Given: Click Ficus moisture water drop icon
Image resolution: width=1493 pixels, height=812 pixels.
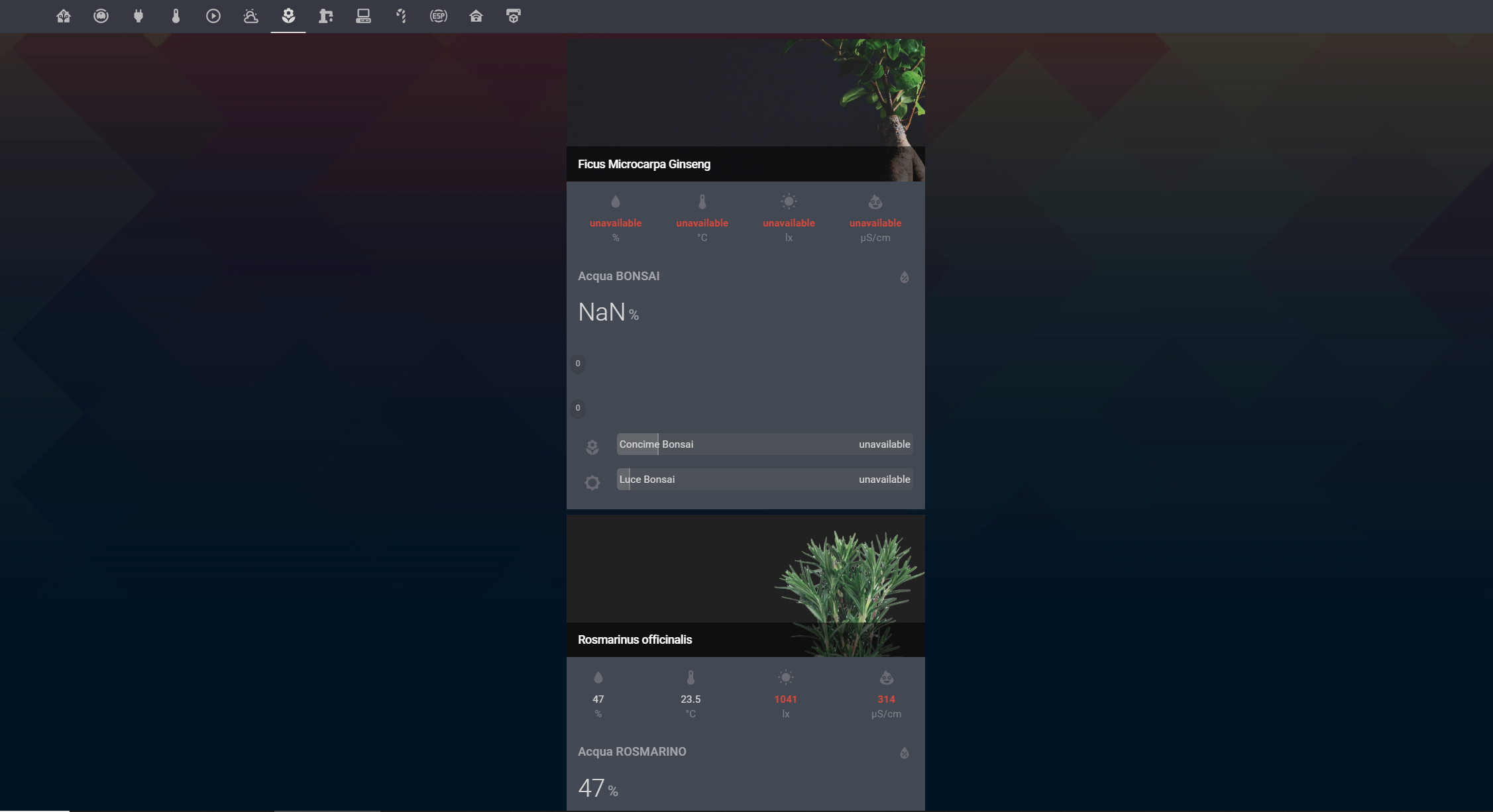Looking at the screenshot, I should [x=616, y=201].
